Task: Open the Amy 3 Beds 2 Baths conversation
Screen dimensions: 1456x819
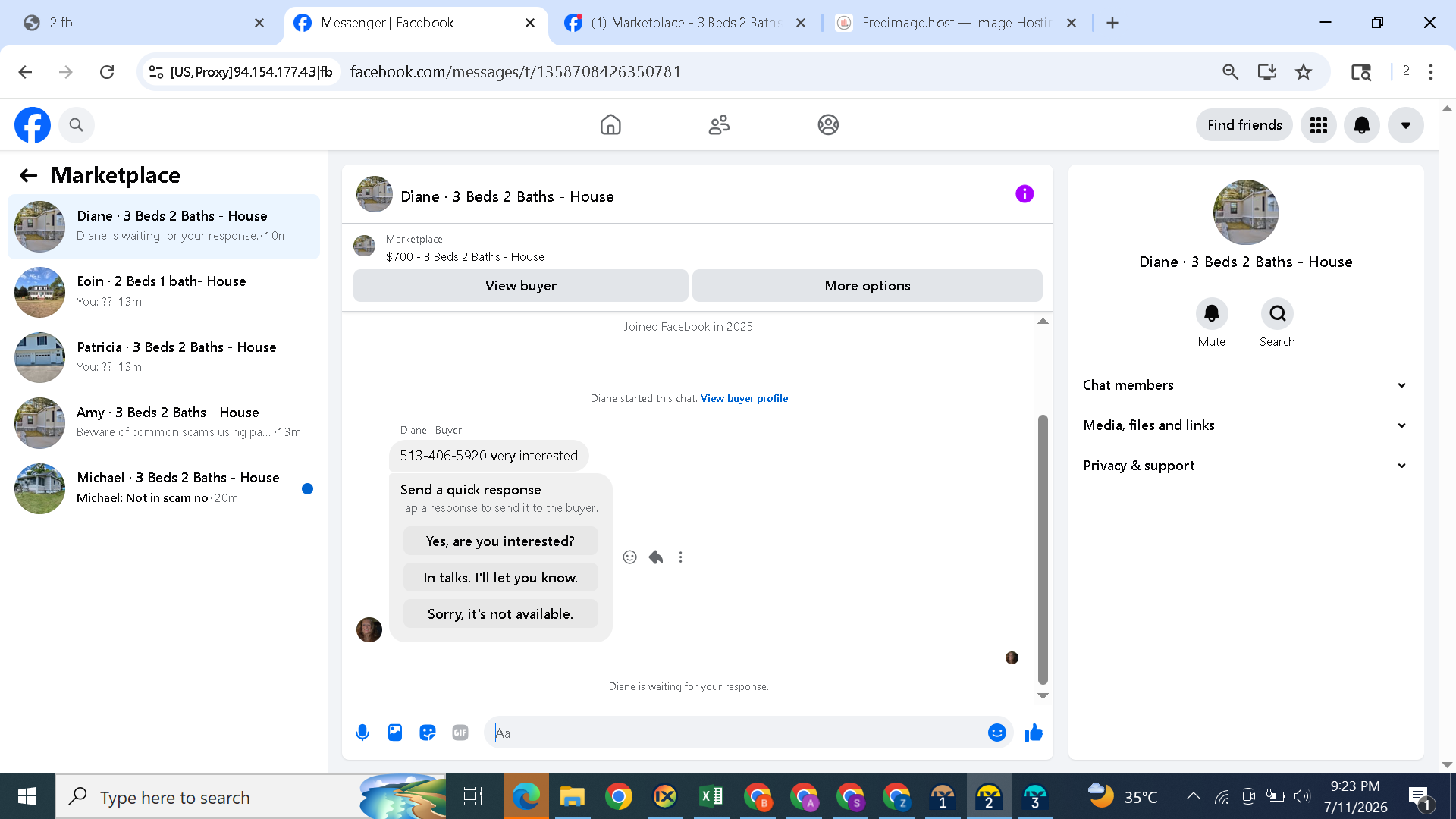Action: coord(164,422)
